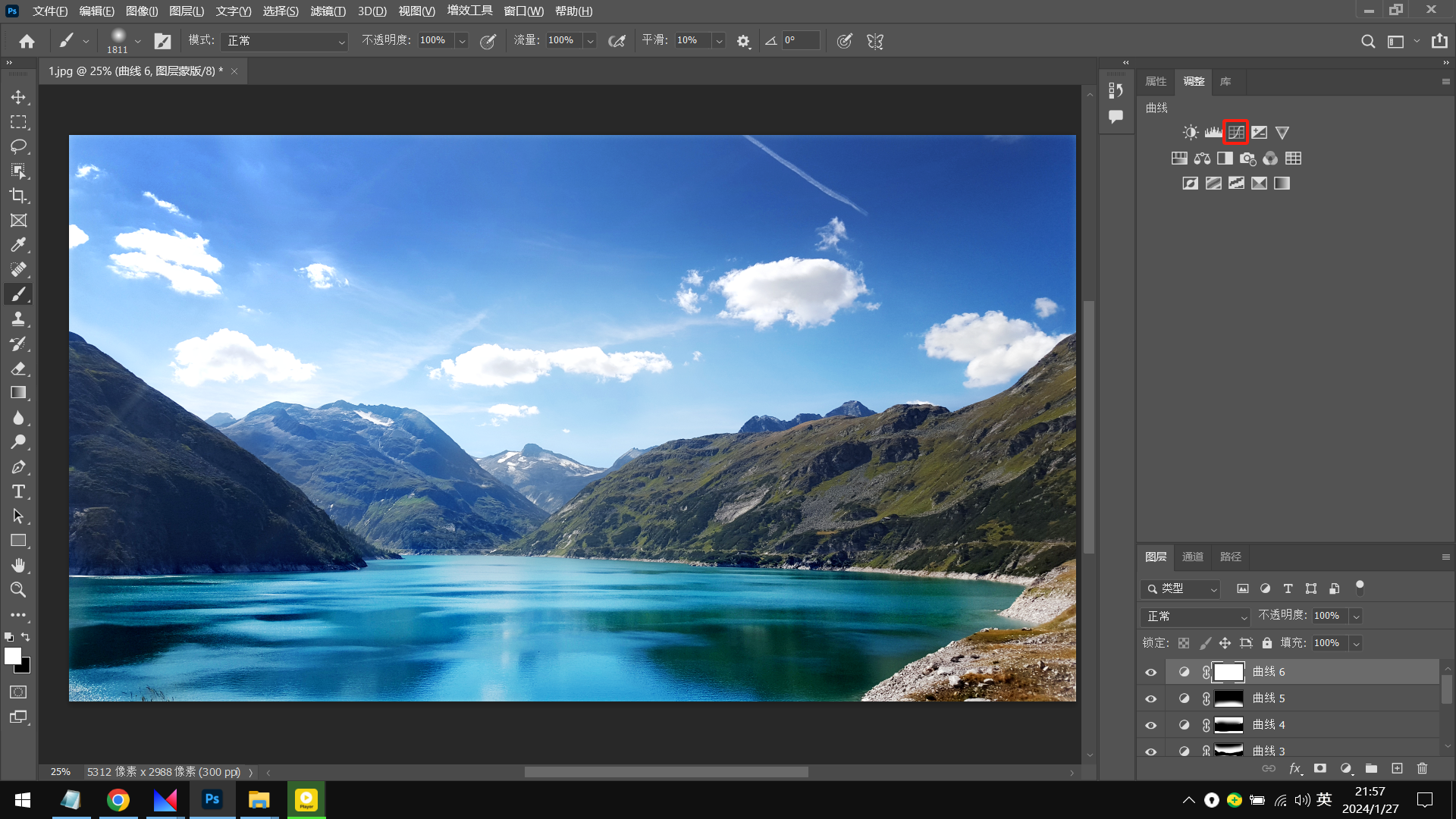Hide the 曲线 5 layer
The image size is (1456, 819).
1150,699
